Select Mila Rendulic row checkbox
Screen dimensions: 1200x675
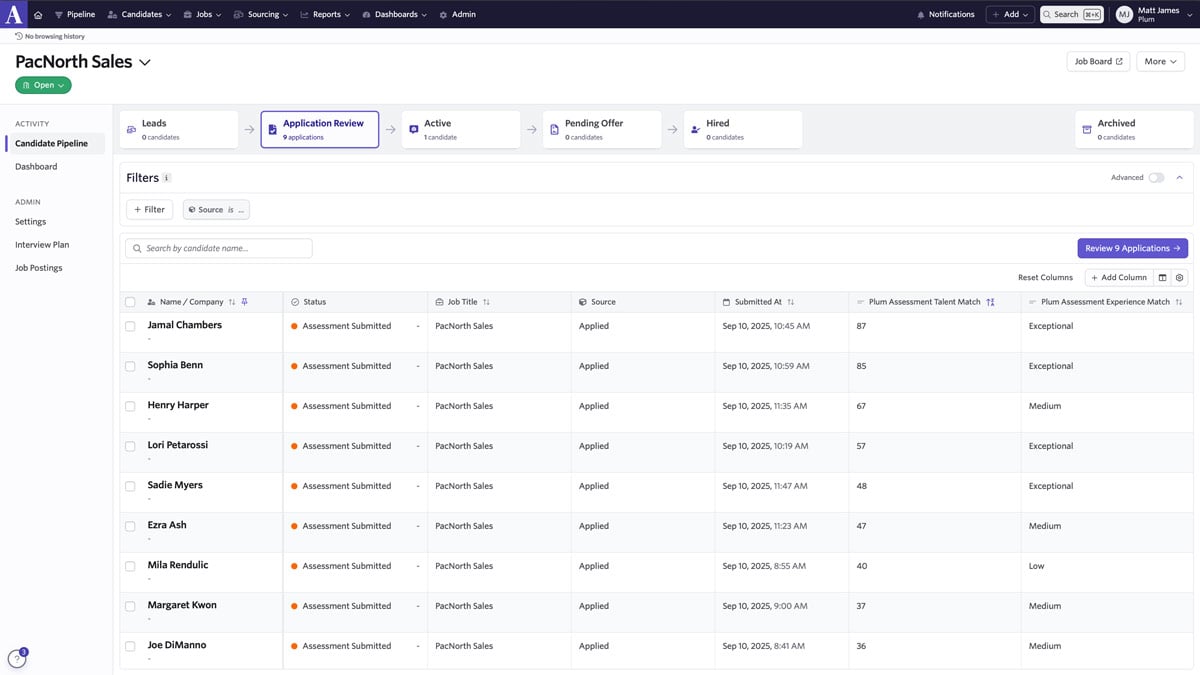pyautogui.click(x=130, y=566)
